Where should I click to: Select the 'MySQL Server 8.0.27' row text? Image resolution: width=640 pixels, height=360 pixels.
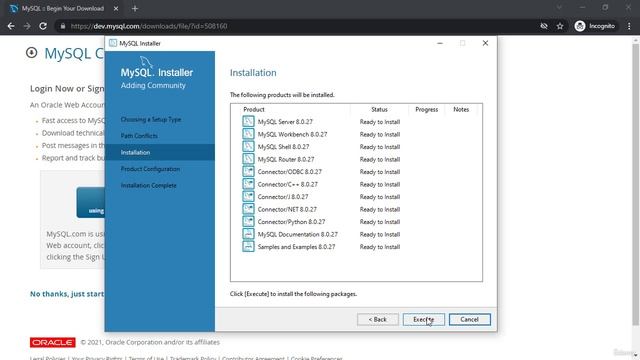[x=285, y=122]
